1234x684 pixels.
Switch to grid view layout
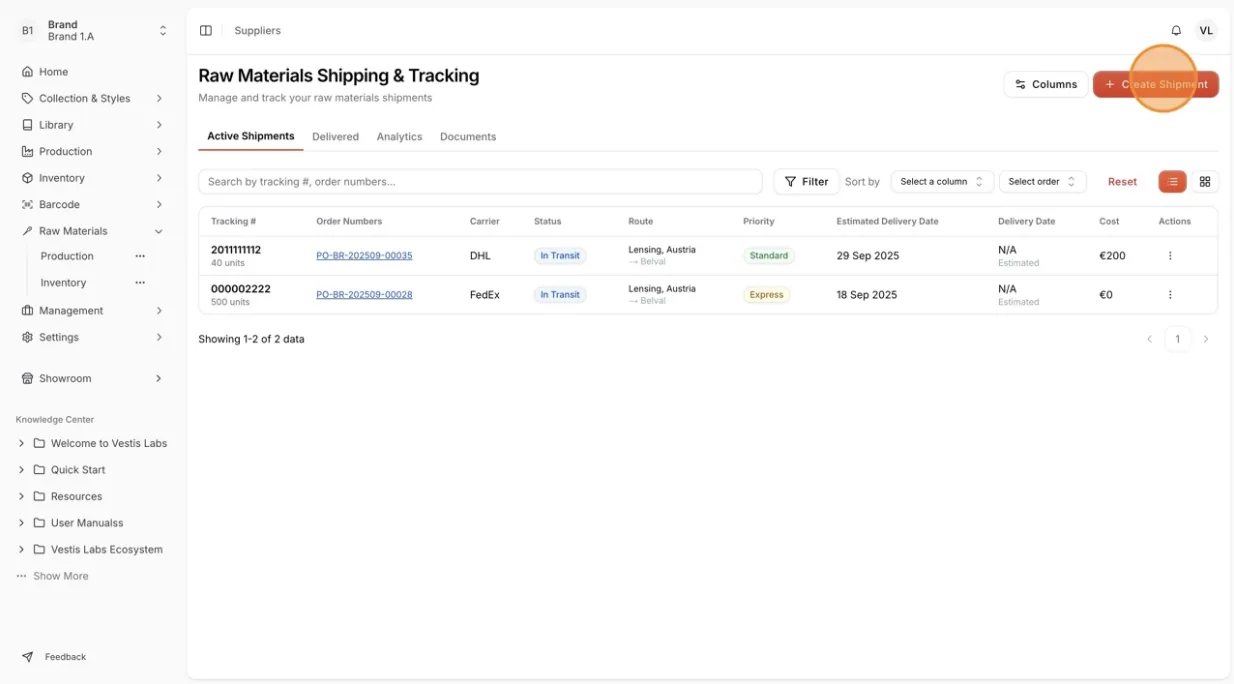pos(1204,182)
